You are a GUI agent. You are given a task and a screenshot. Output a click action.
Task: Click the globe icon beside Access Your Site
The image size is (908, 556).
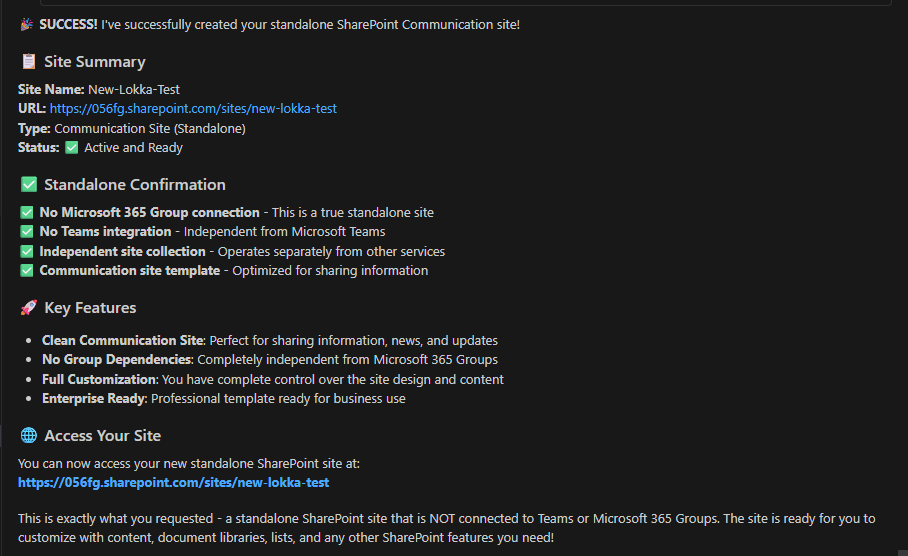point(28,436)
